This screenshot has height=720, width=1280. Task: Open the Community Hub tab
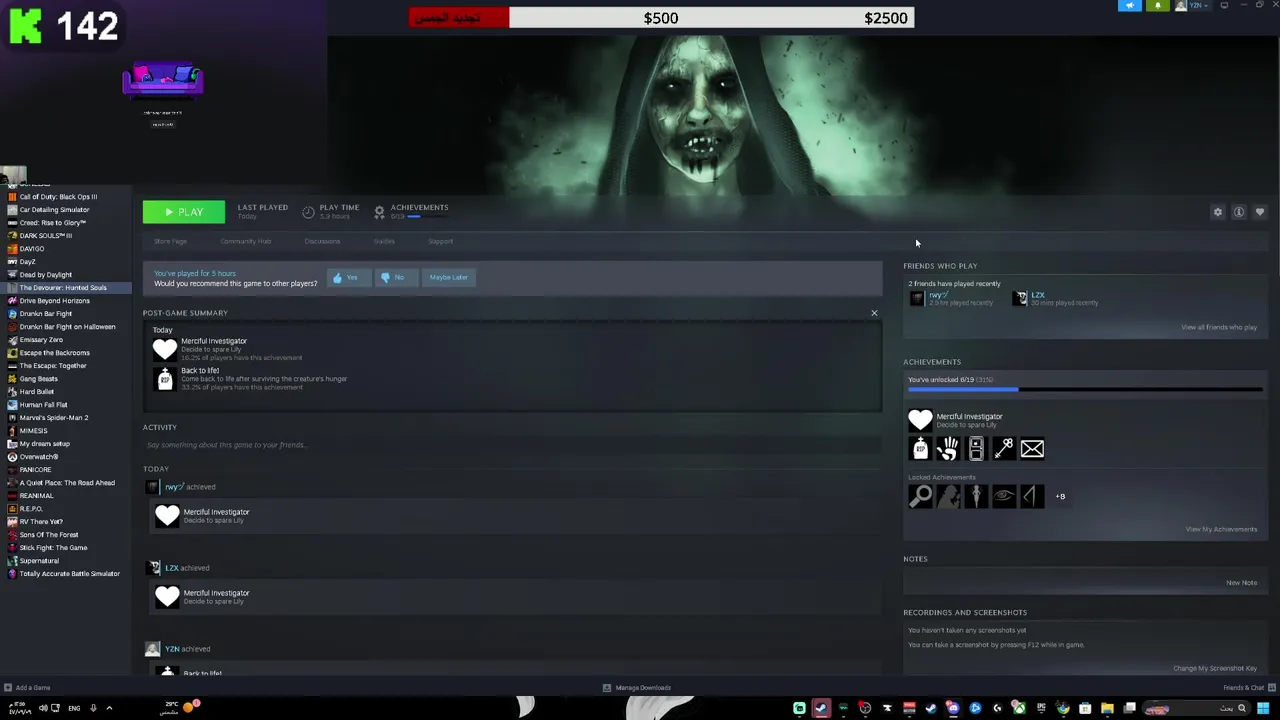pos(245,241)
